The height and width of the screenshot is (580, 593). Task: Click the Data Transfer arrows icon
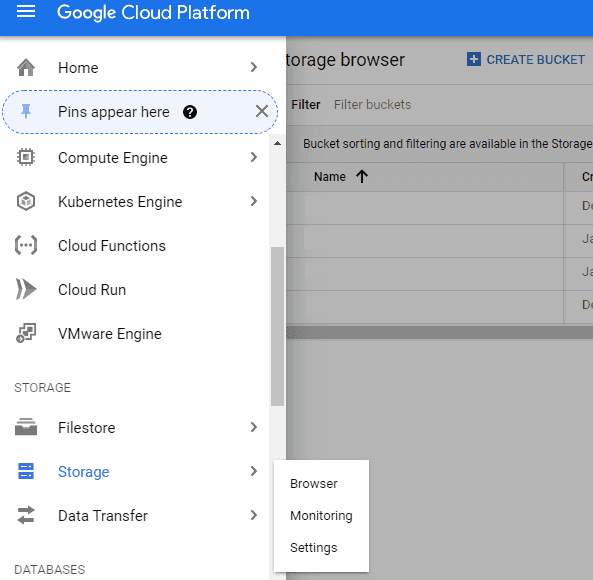[26, 515]
